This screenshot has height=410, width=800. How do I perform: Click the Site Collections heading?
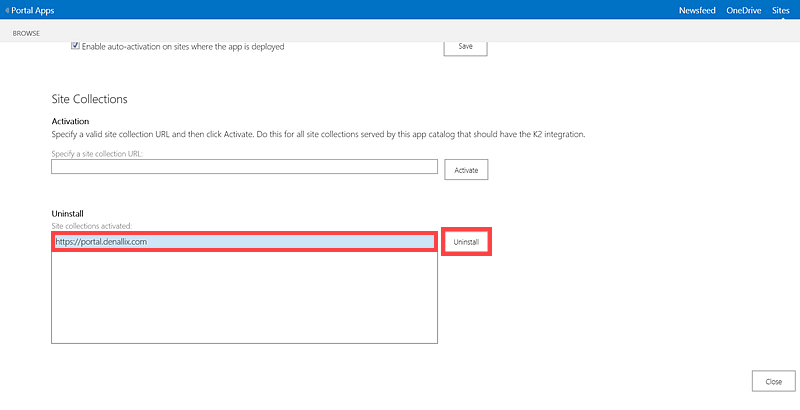[x=90, y=99]
